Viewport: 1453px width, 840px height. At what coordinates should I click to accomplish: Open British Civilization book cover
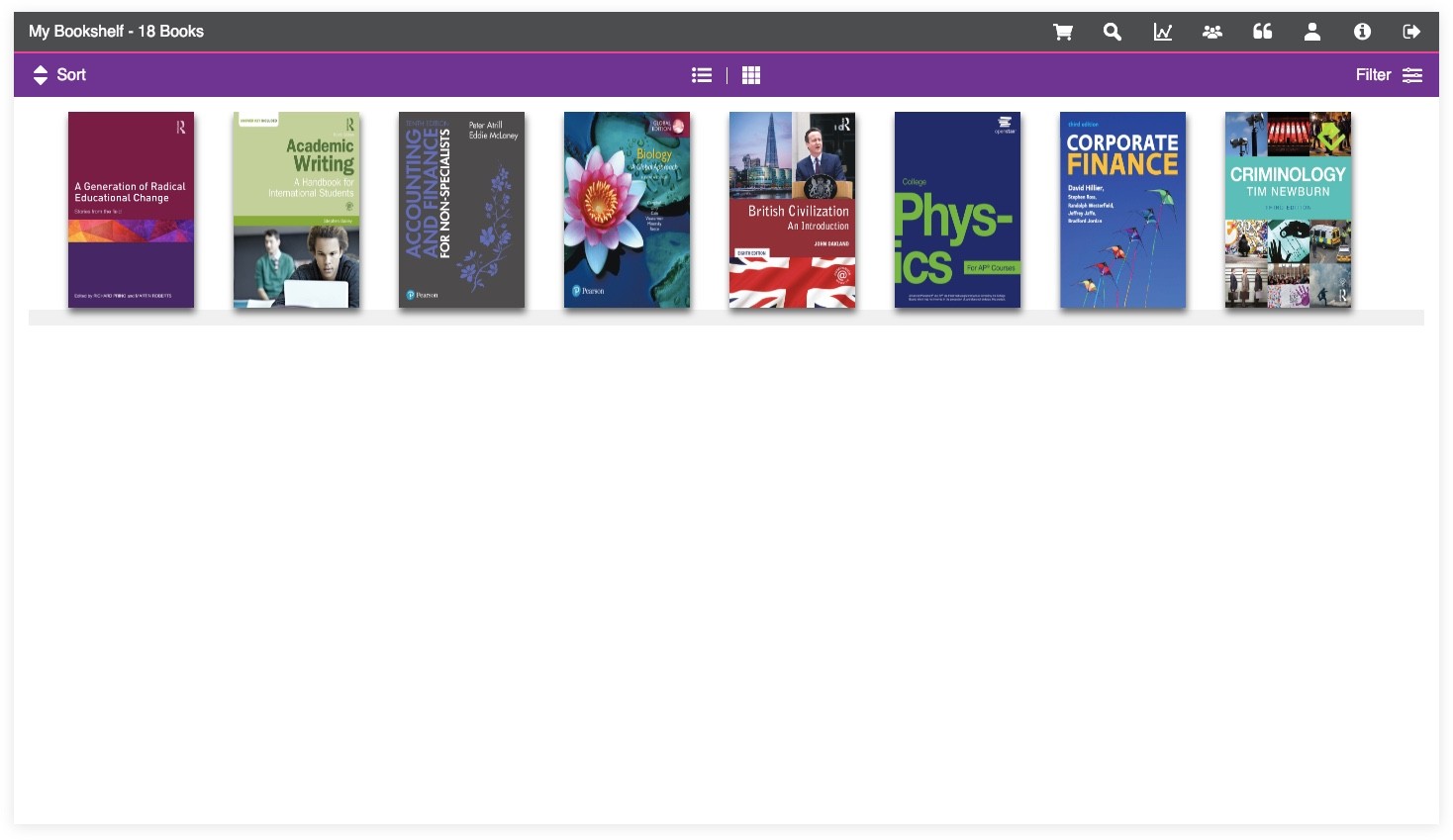[792, 210]
